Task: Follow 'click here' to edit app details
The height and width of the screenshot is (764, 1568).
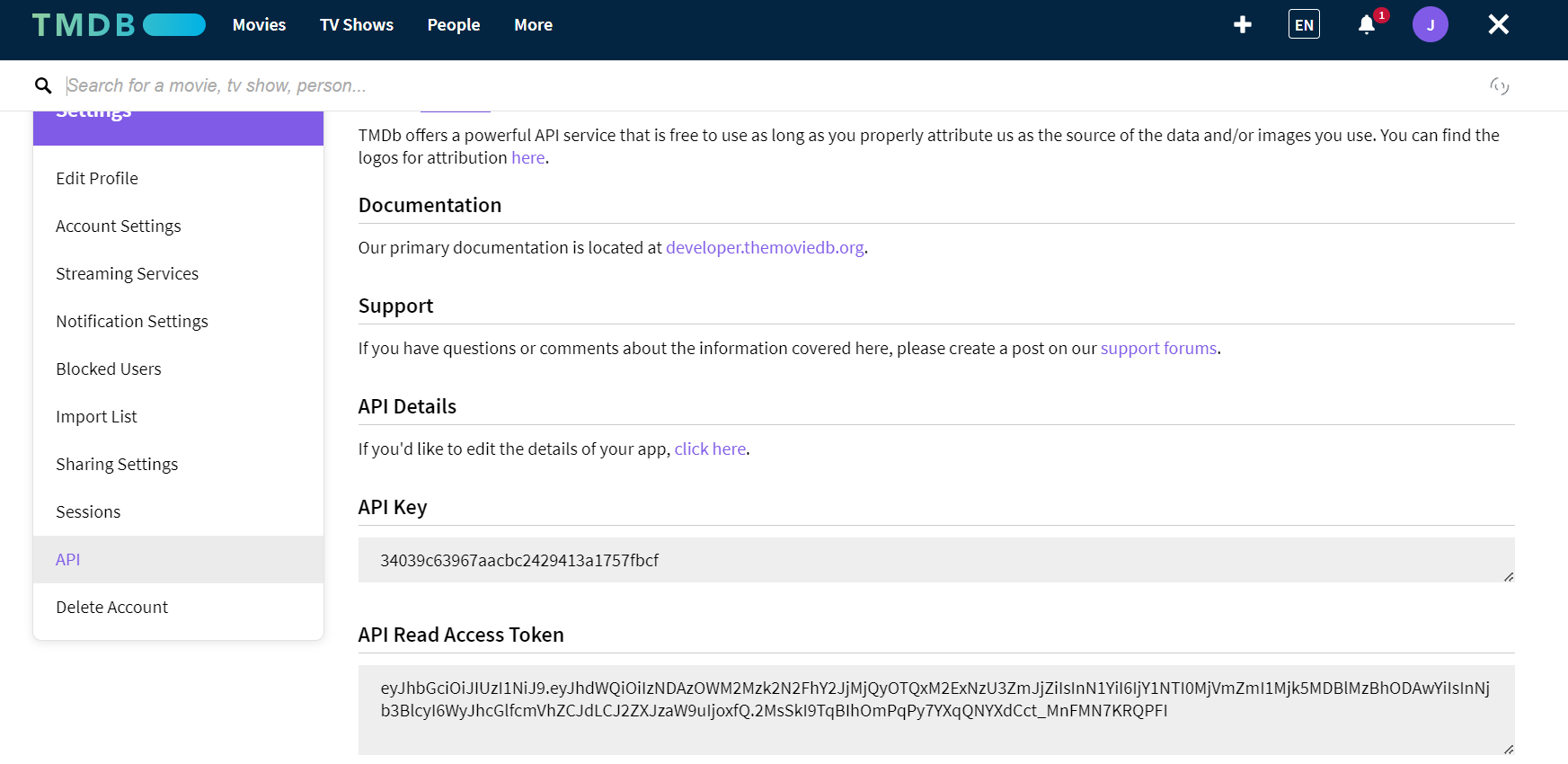Action: pos(710,449)
